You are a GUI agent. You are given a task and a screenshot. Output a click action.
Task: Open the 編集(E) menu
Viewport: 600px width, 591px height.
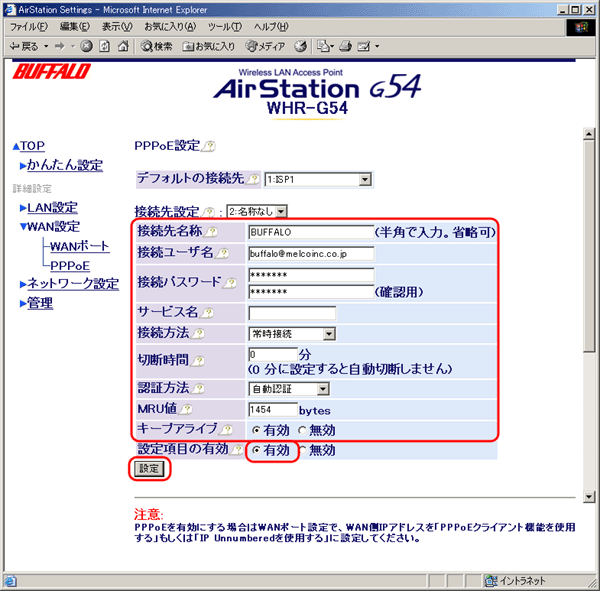point(75,27)
